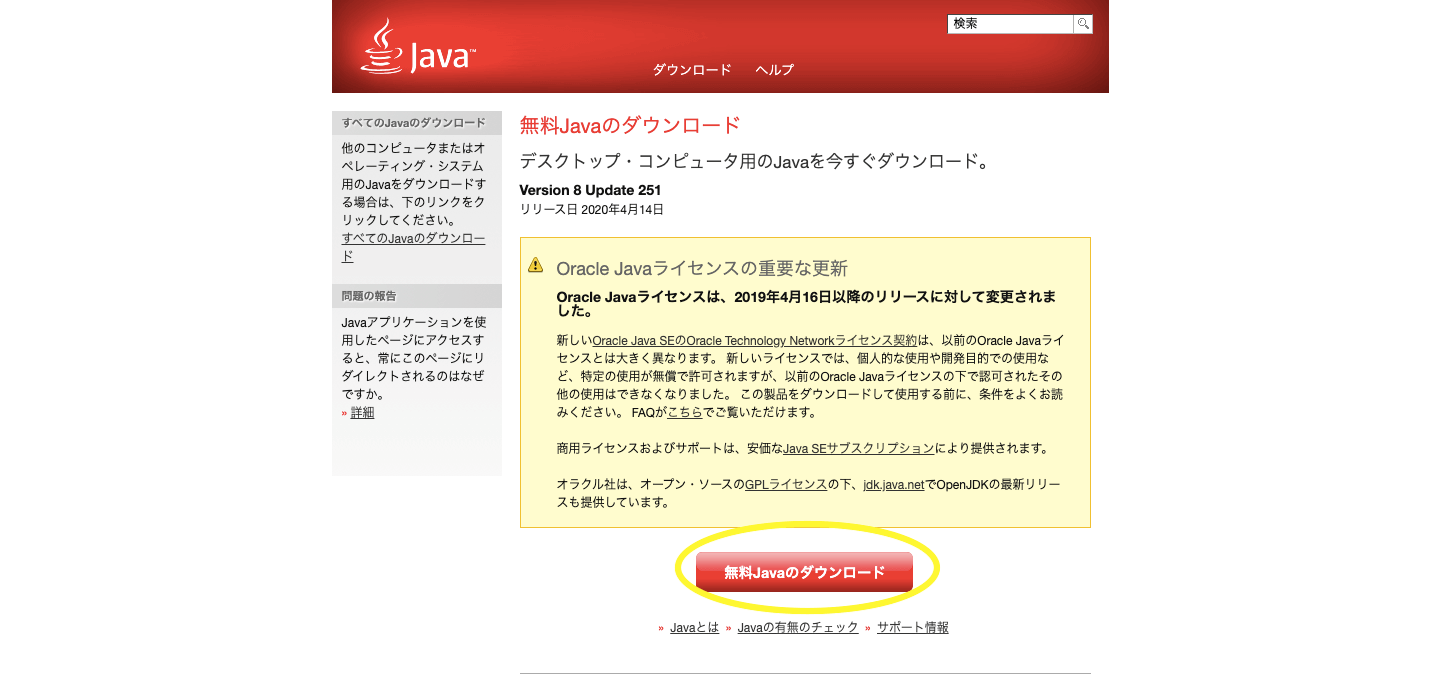Open the ダウンロード menu item
Viewport: 1436px width, 674px height.
coord(692,70)
